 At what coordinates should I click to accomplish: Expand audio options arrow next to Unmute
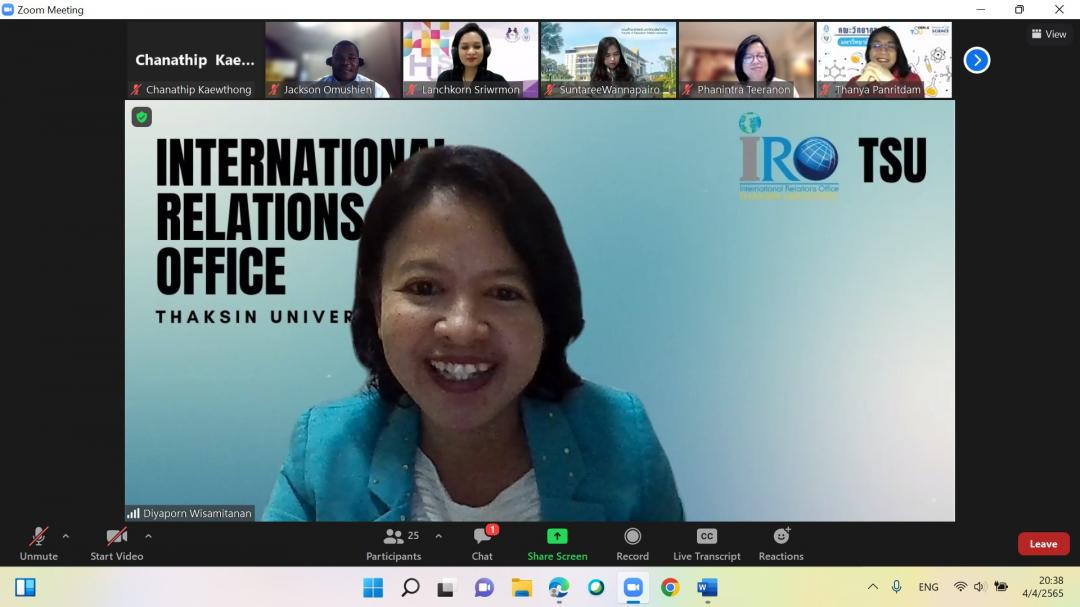[x=66, y=536]
